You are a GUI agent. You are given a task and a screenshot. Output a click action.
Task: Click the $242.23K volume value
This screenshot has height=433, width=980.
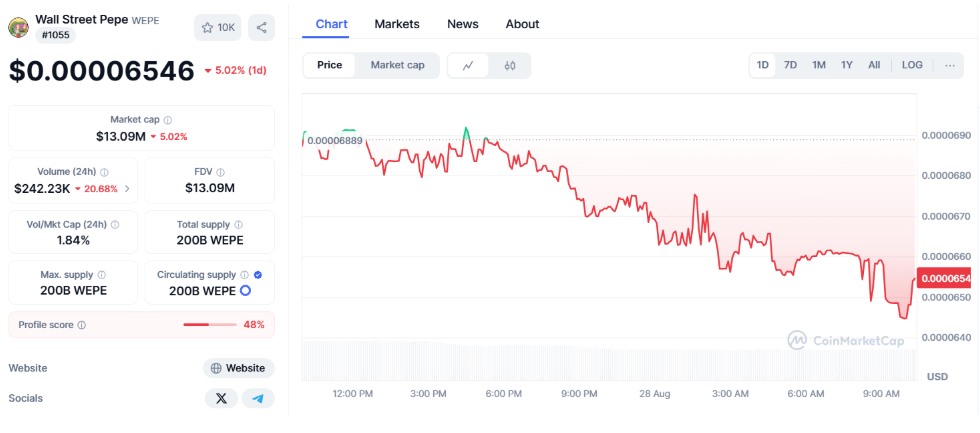pos(42,189)
